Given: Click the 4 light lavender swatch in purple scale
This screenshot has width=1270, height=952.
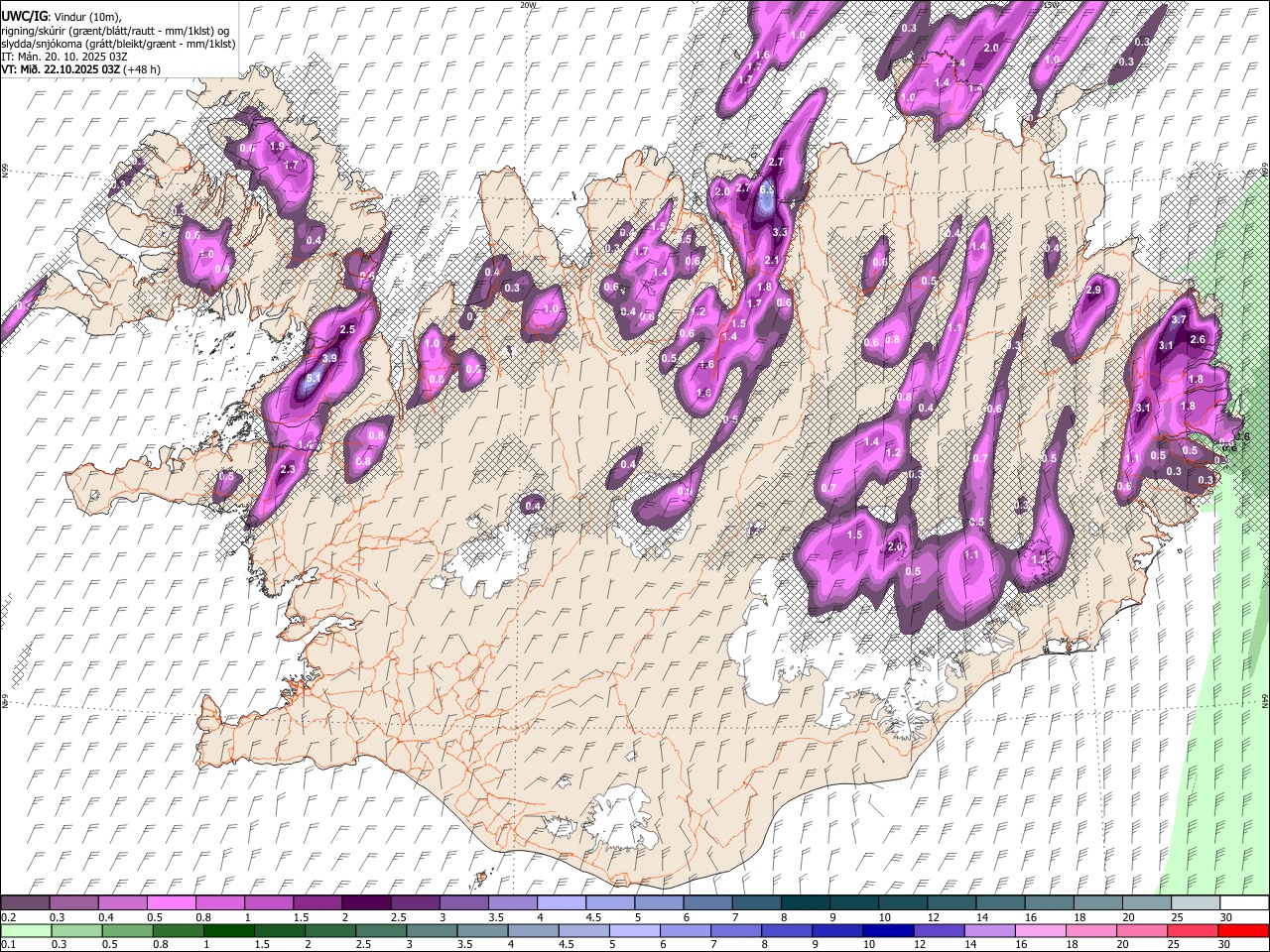Looking at the screenshot, I should 561,903.
